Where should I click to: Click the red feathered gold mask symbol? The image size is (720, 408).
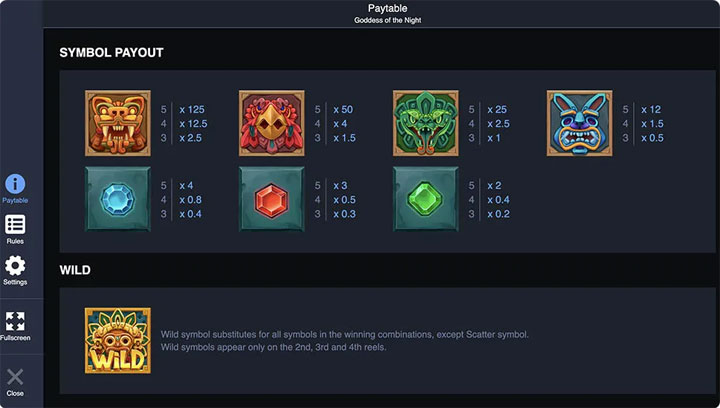click(271, 123)
